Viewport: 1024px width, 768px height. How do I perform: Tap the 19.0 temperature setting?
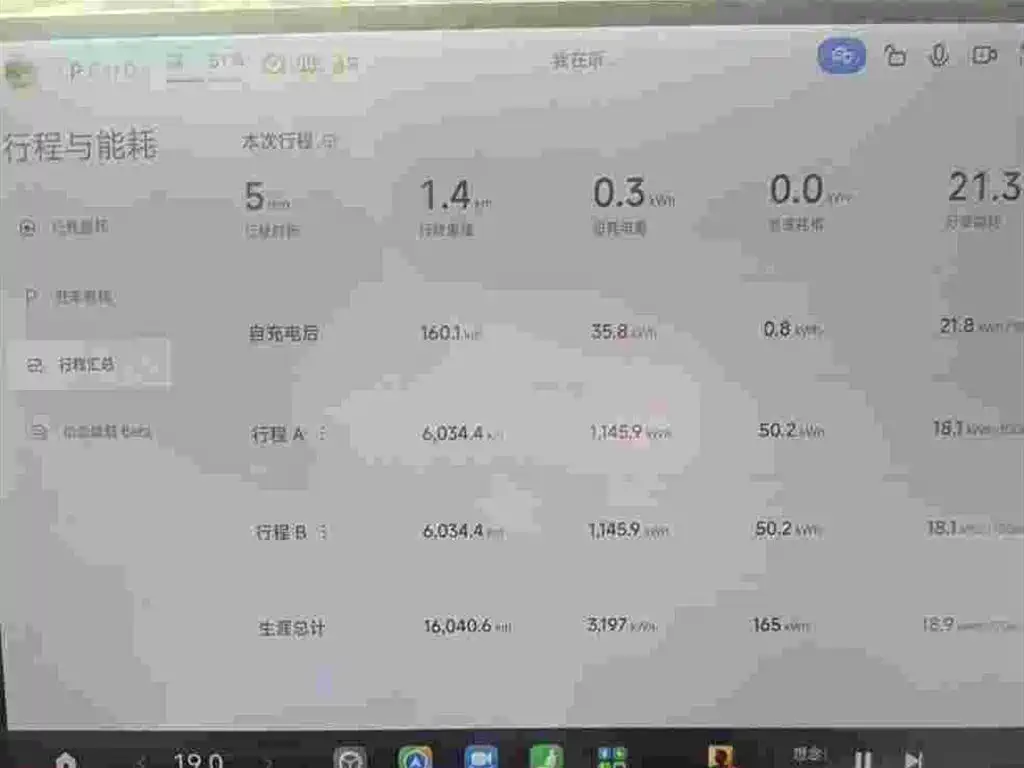click(x=199, y=760)
